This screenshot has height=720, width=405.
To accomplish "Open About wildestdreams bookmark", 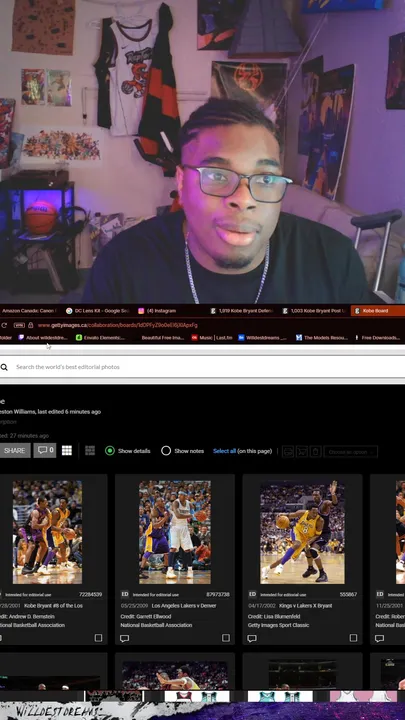I will [x=43, y=338].
